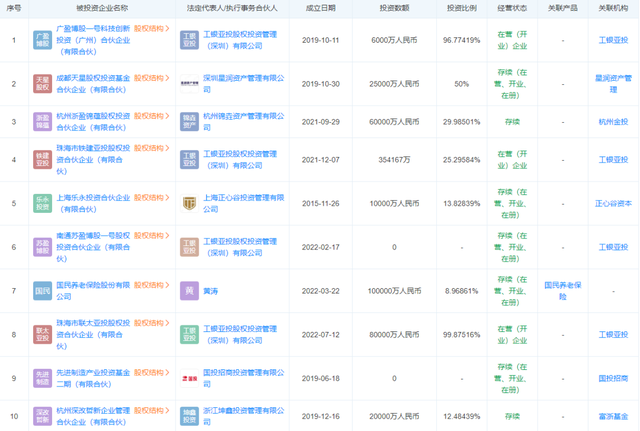Open company 国民养老保险股份有限公司

pos(93,291)
